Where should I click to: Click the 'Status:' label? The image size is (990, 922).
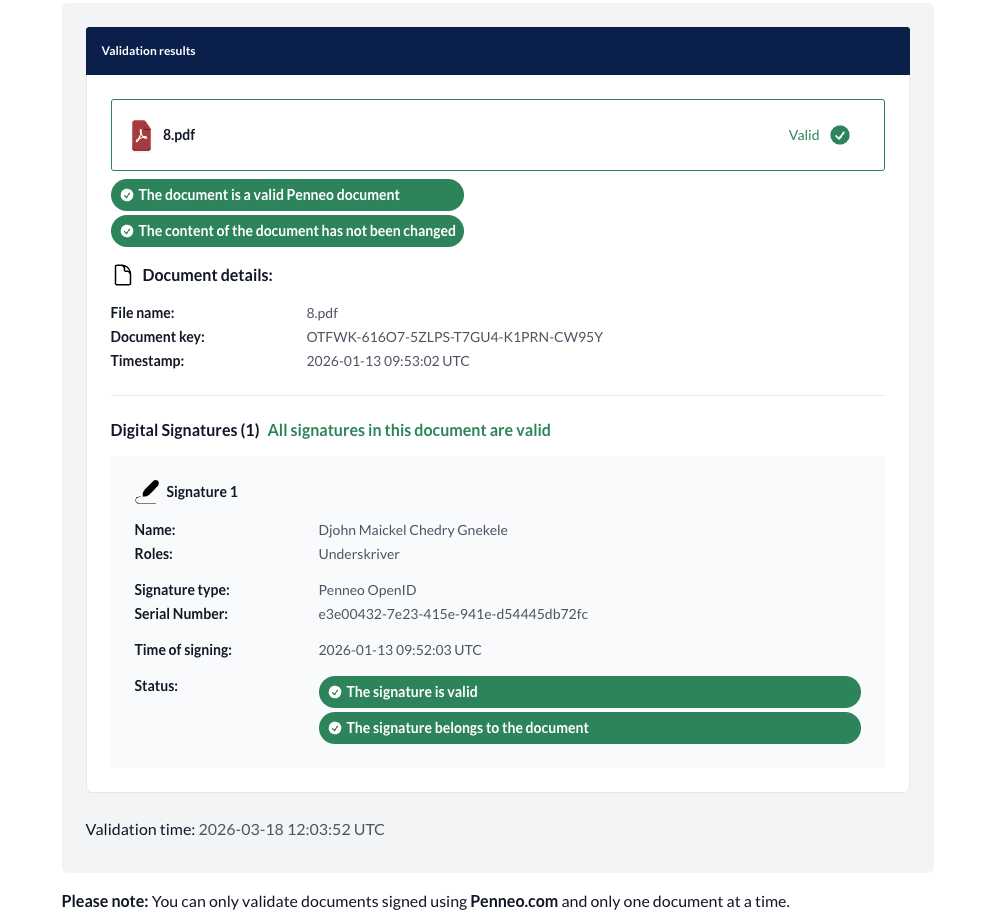click(x=156, y=686)
